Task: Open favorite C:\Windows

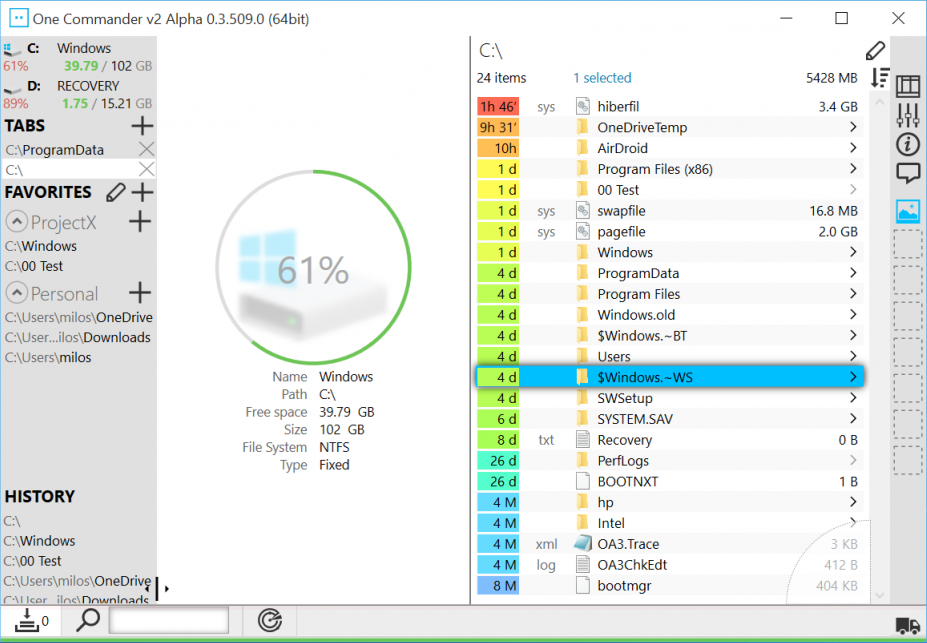Action: pos(41,246)
